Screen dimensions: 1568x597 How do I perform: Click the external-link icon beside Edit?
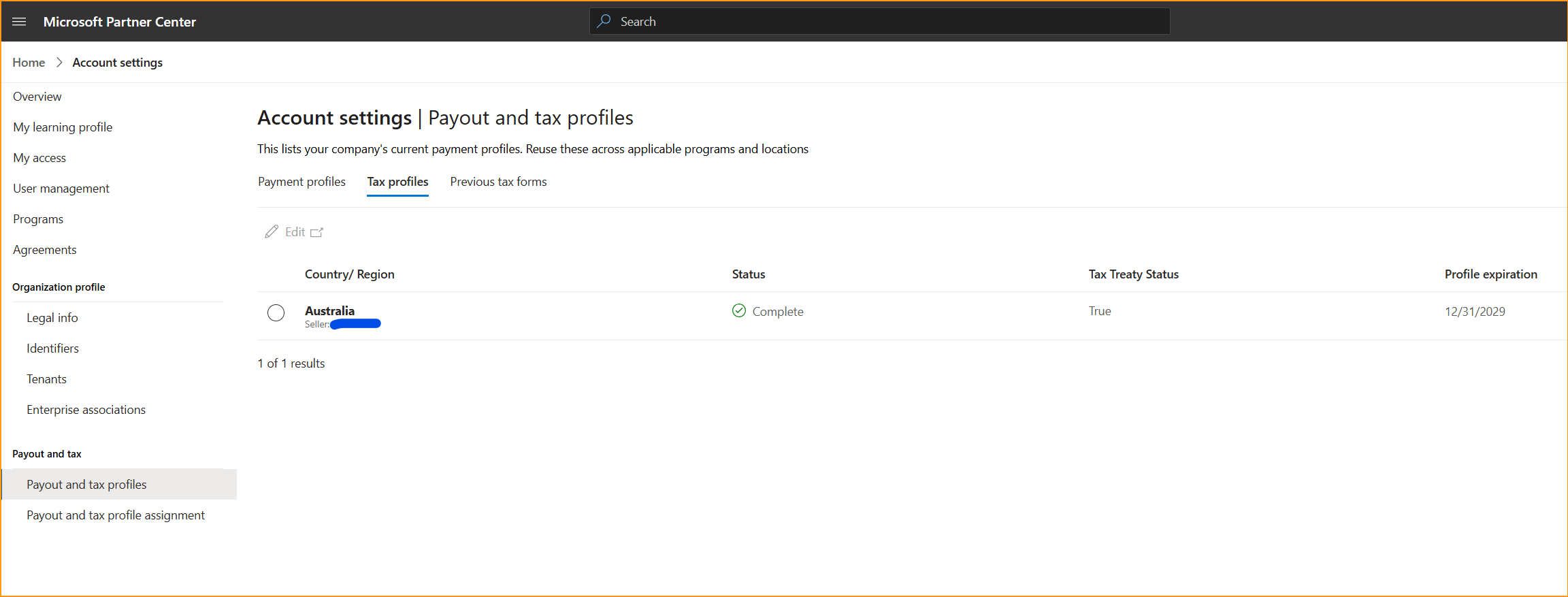click(x=317, y=232)
